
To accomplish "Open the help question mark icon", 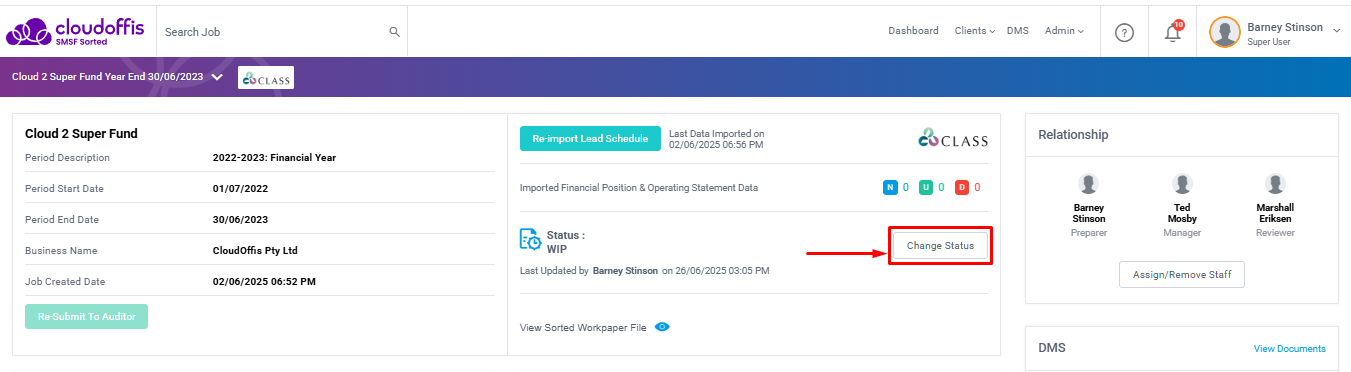I will click(1124, 32).
